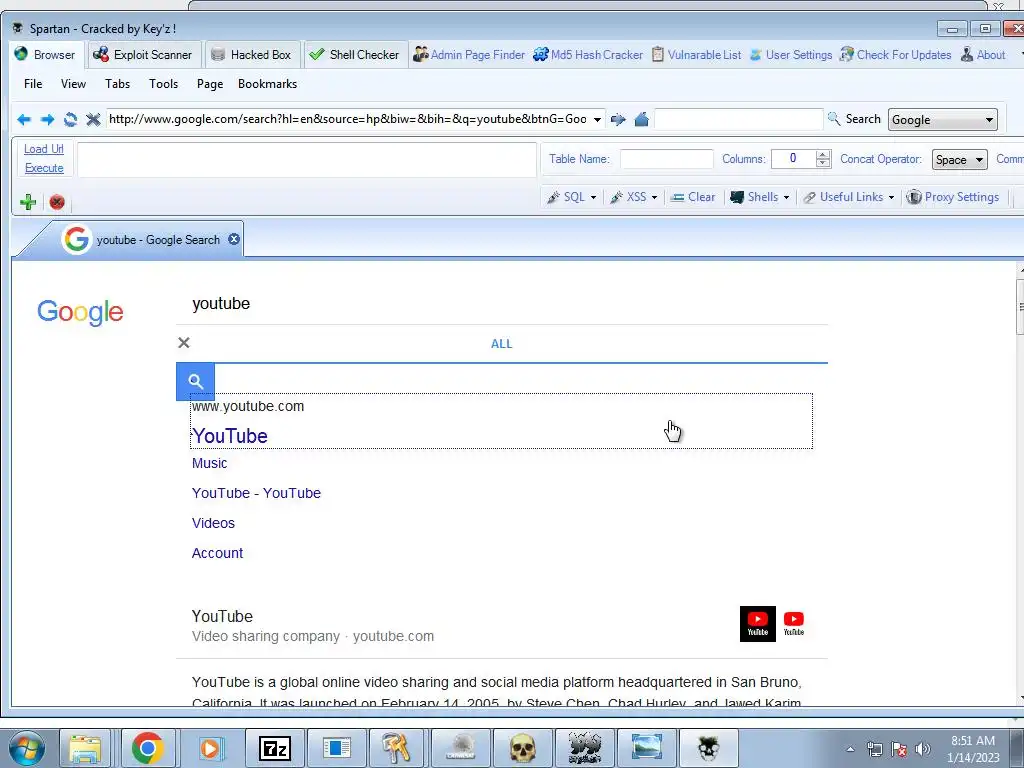Open the Music sitelink
1024x768 pixels.
pyautogui.click(x=210, y=463)
